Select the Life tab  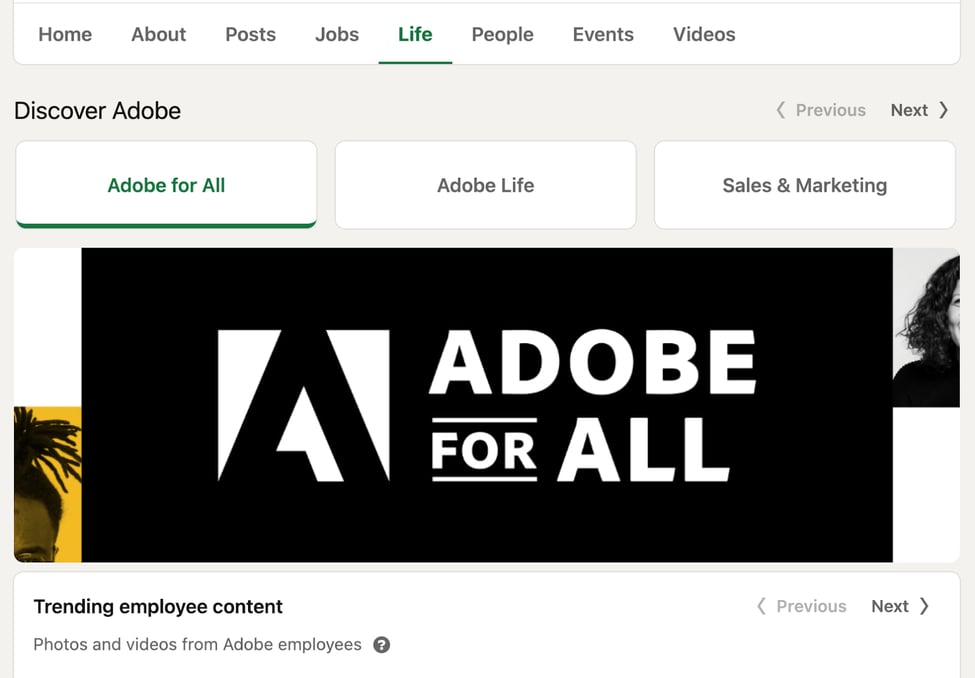pos(415,34)
